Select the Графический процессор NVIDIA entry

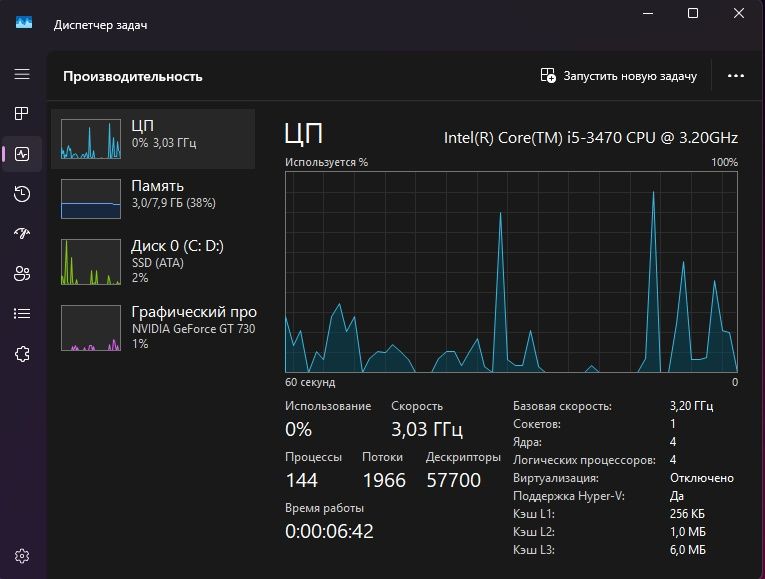click(x=153, y=328)
